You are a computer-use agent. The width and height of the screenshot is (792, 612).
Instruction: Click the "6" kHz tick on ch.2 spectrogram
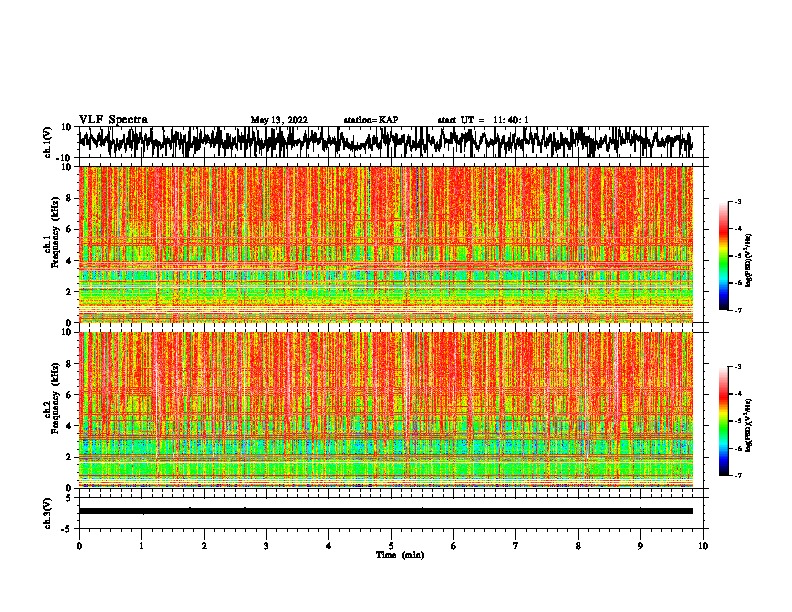(69, 395)
